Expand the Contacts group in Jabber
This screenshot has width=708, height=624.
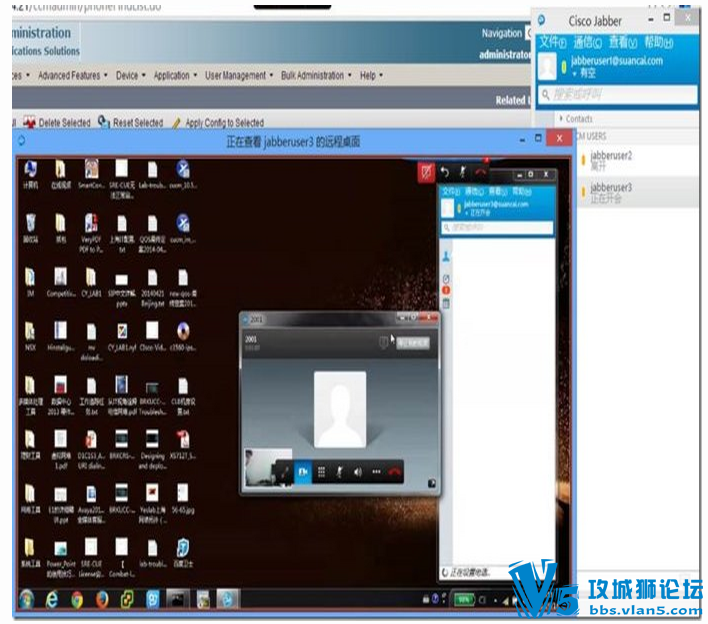point(576,119)
